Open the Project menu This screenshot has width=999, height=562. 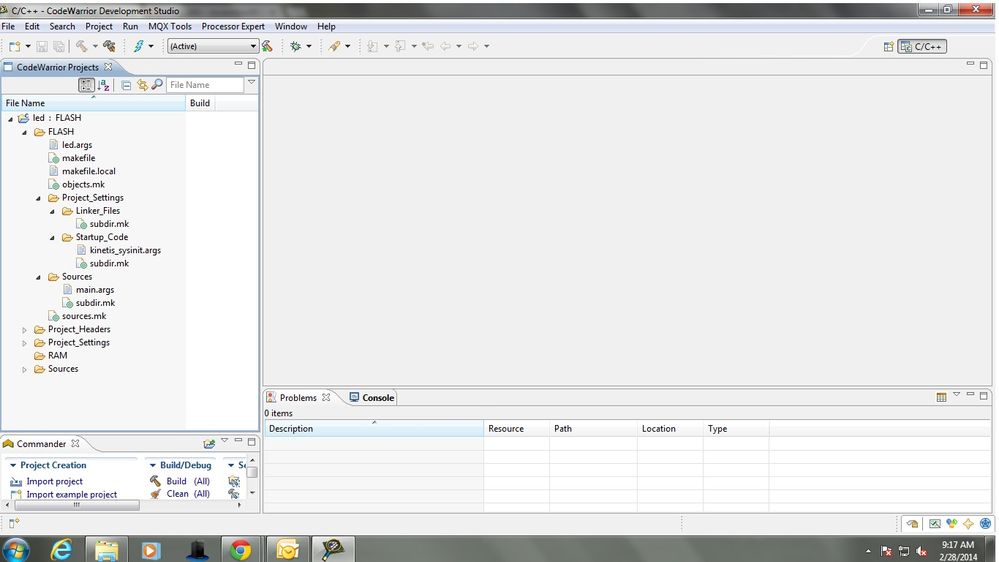click(x=99, y=26)
